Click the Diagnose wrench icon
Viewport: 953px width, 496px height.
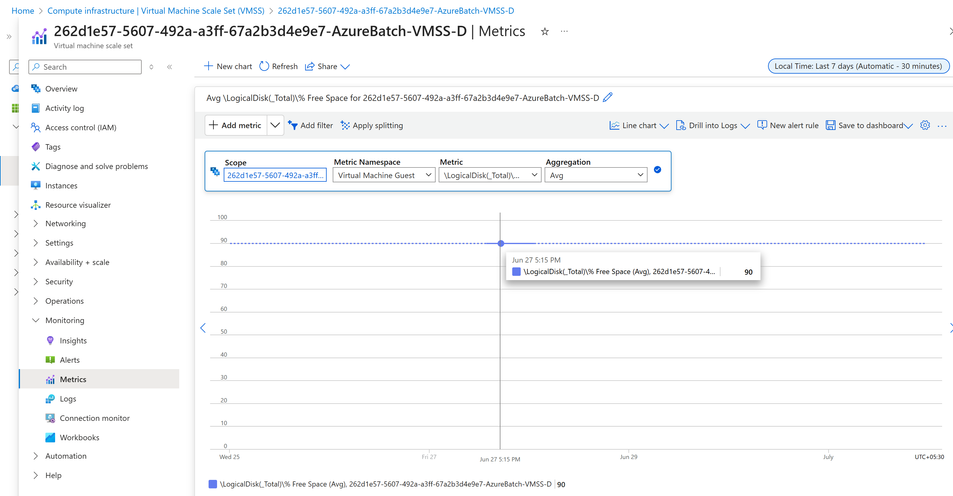click(x=35, y=167)
